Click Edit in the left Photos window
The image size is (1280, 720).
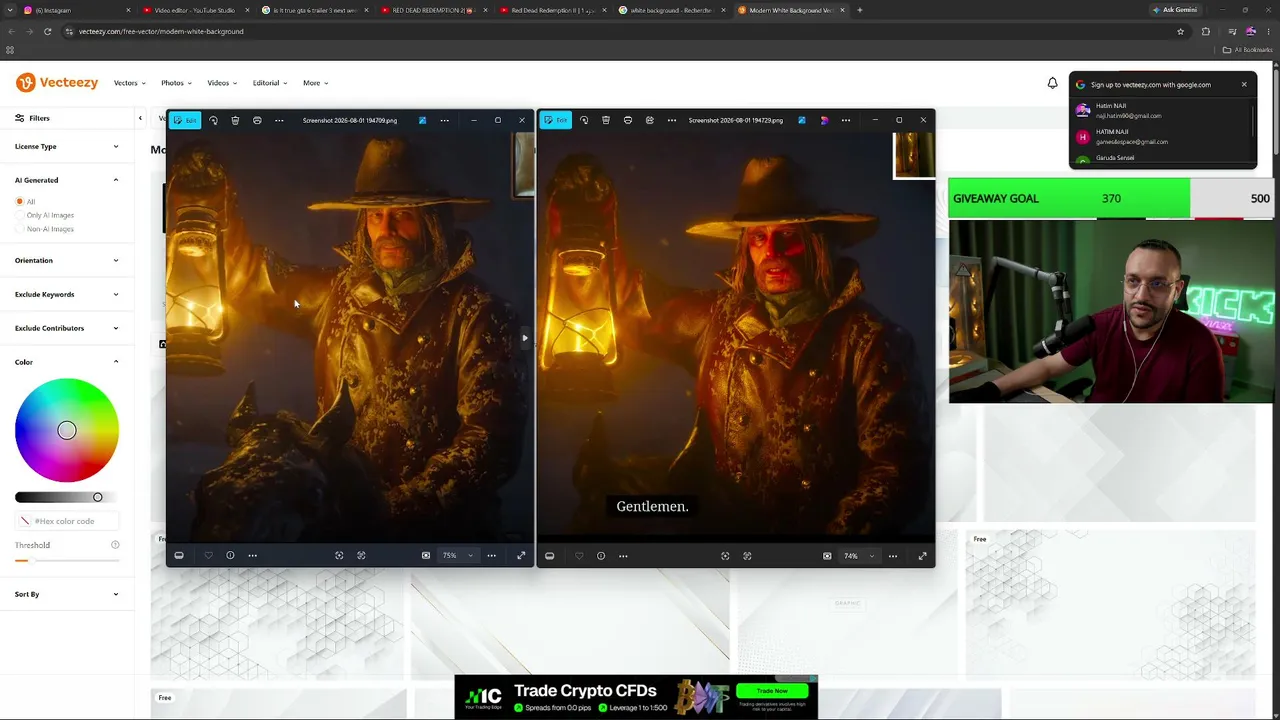pos(184,120)
